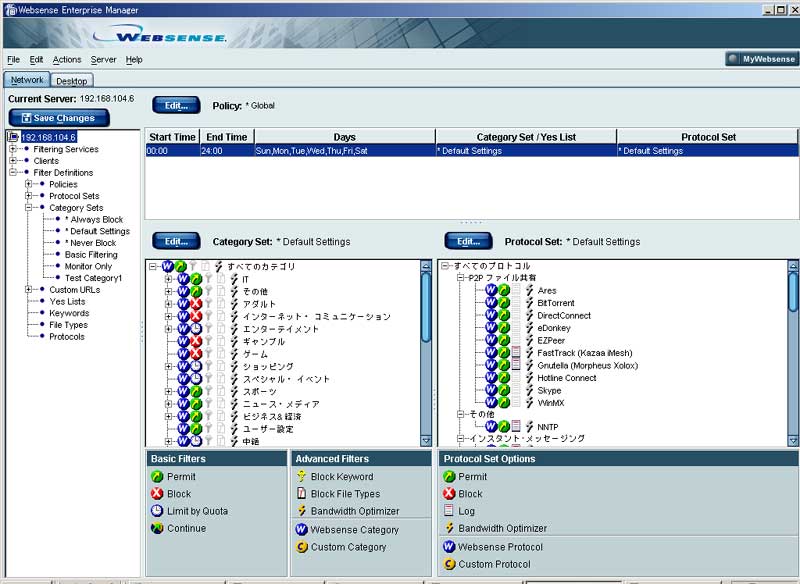Click the Permit icon in the BitTorrent row

click(504, 303)
